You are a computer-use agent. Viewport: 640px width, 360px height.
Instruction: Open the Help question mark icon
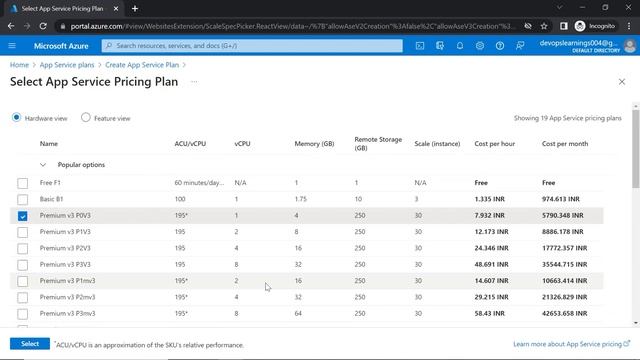[x=500, y=46]
